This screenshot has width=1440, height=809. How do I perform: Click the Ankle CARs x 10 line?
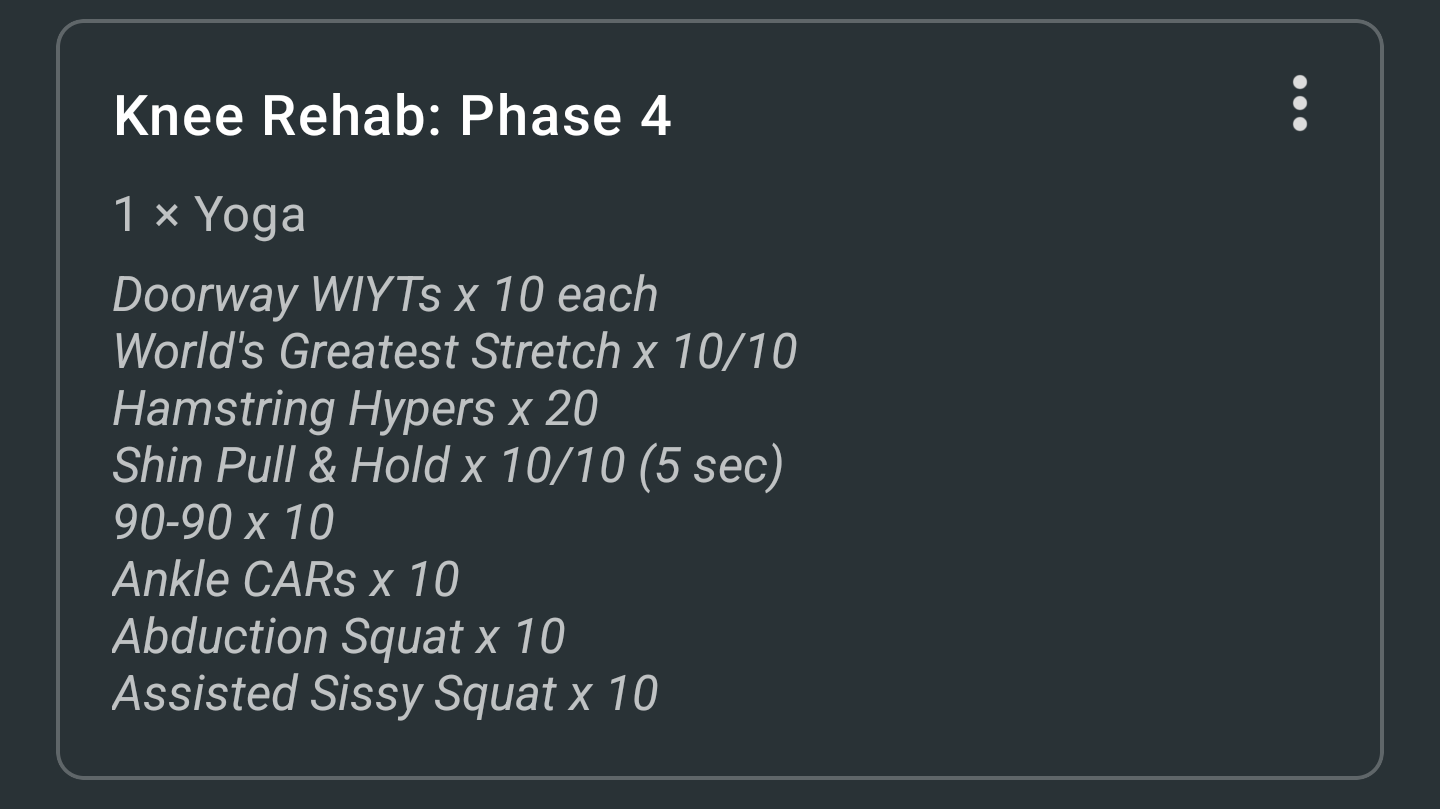[286, 580]
